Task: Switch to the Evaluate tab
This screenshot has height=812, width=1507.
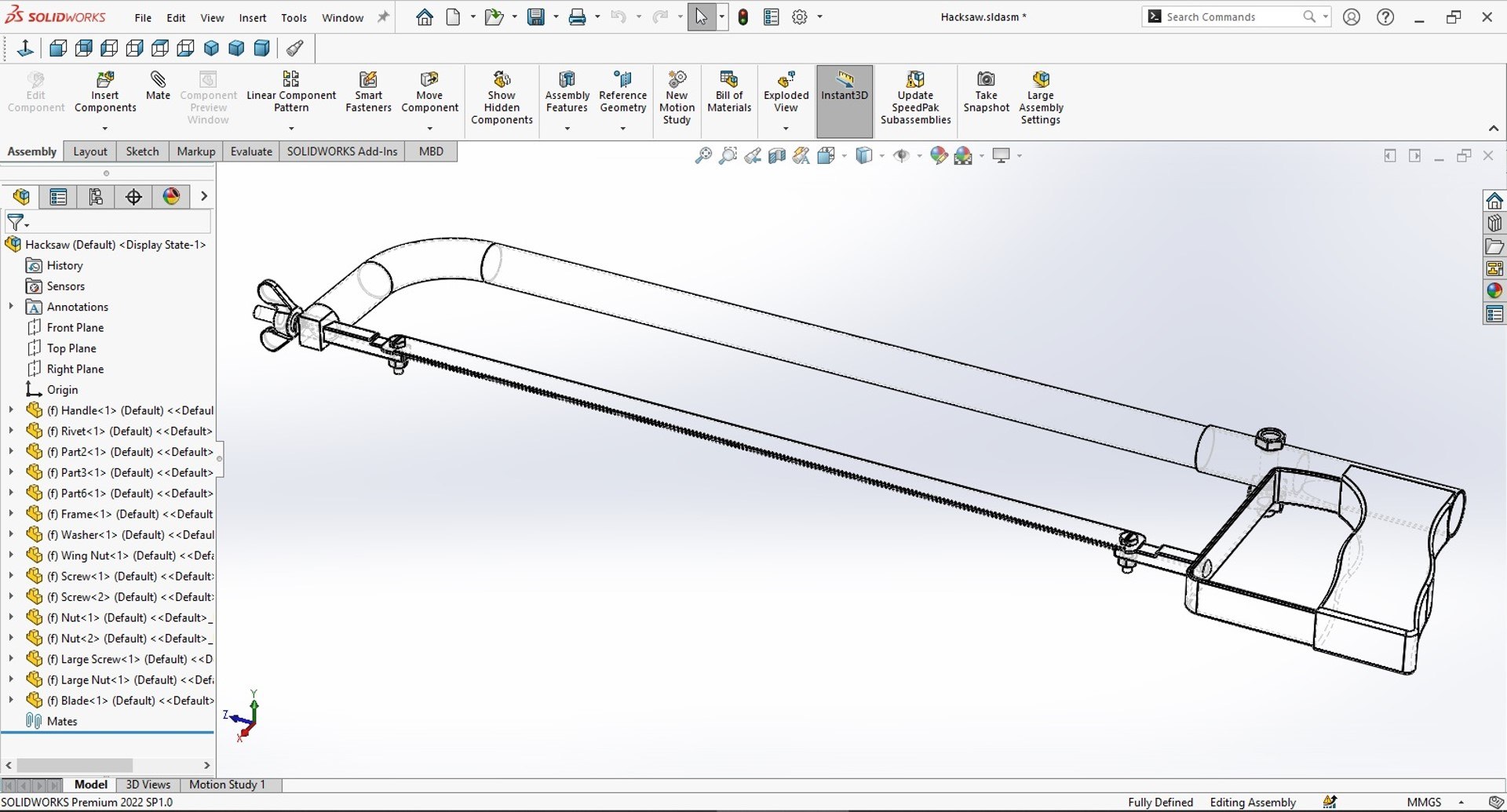Action: point(251,151)
